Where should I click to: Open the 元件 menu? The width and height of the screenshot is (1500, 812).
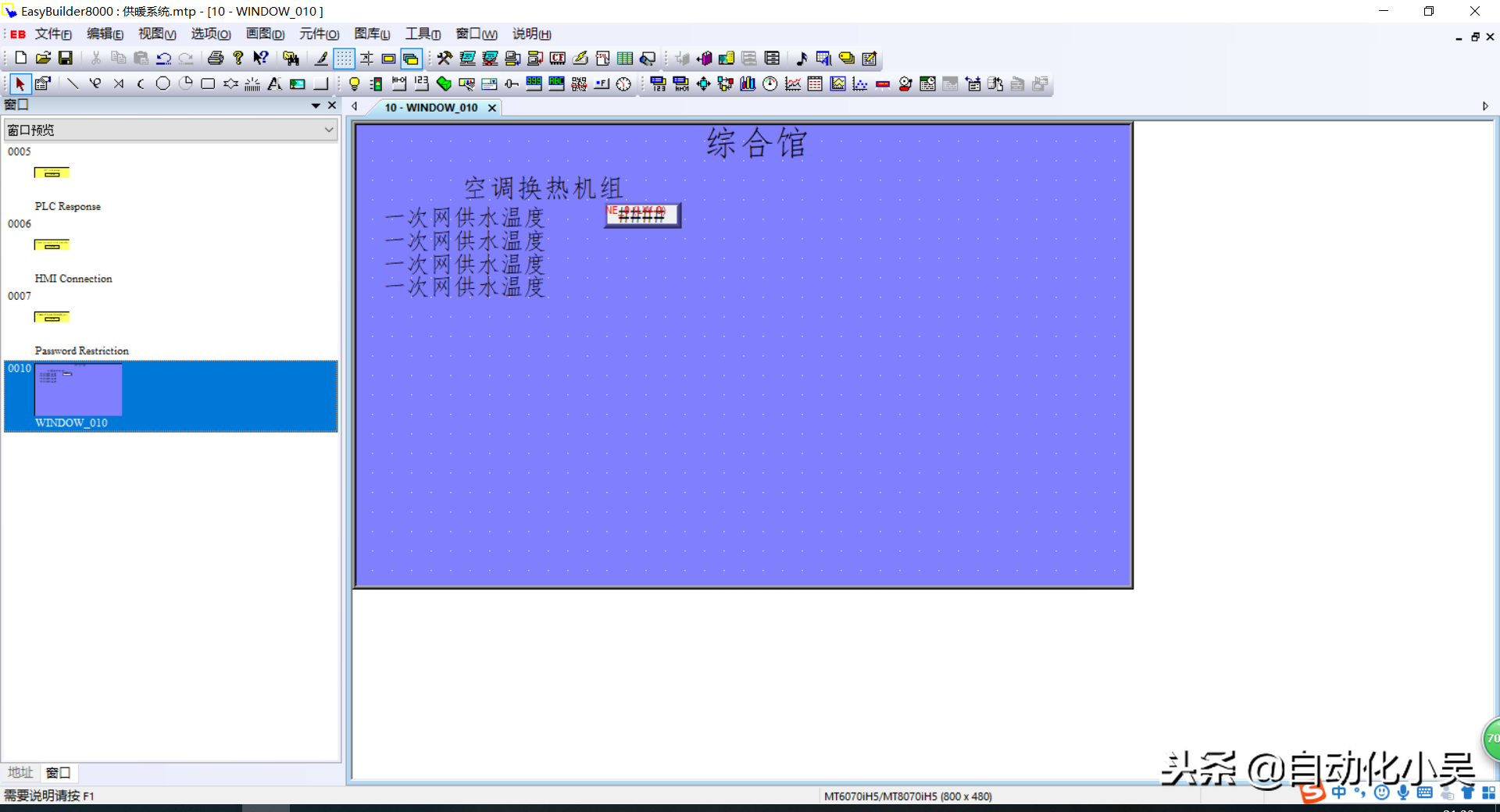click(319, 34)
